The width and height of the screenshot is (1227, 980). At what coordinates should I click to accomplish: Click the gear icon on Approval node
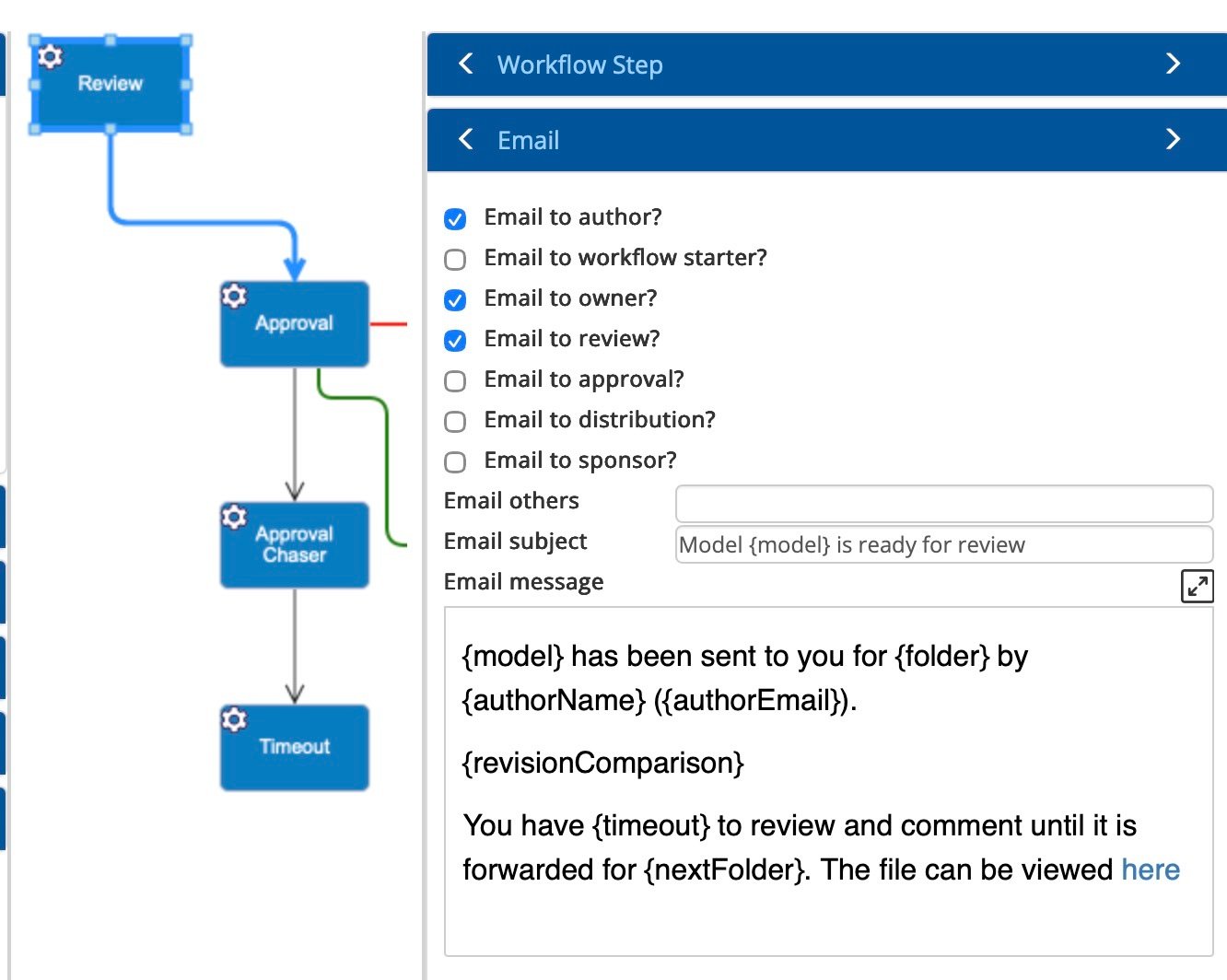pos(234,296)
